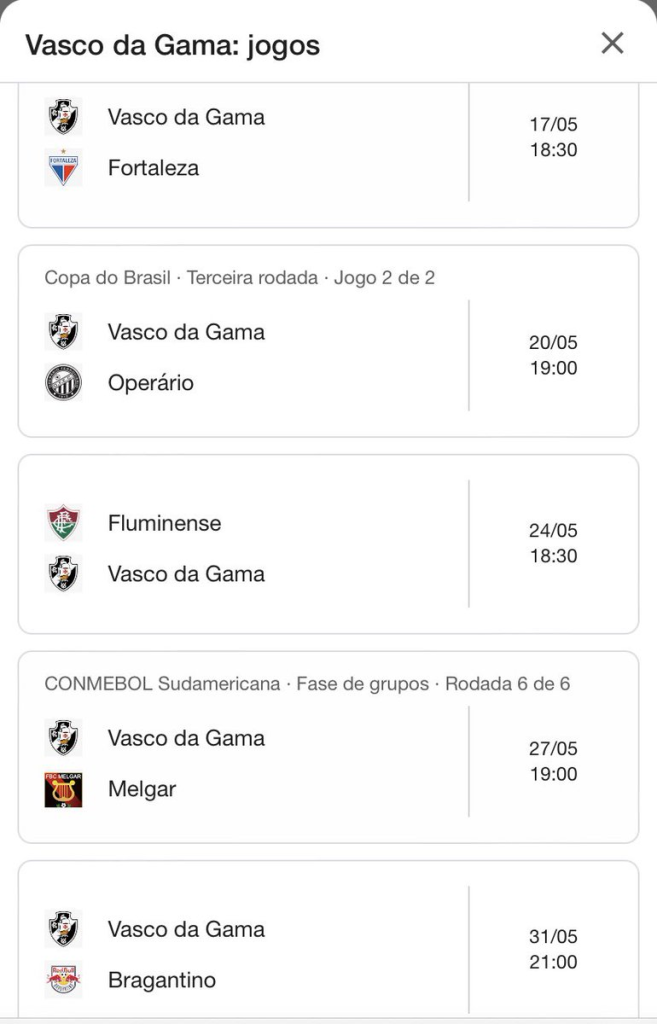Click the Melgar team crest
Screen dimensions: 657x1024
click(x=64, y=789)
